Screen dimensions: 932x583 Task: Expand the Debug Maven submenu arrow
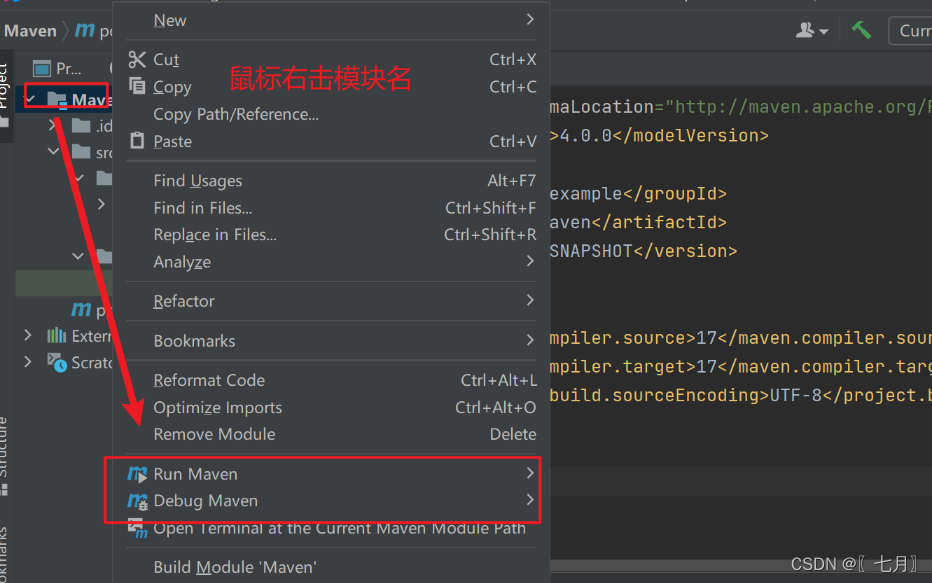click(x=530, y=500)
